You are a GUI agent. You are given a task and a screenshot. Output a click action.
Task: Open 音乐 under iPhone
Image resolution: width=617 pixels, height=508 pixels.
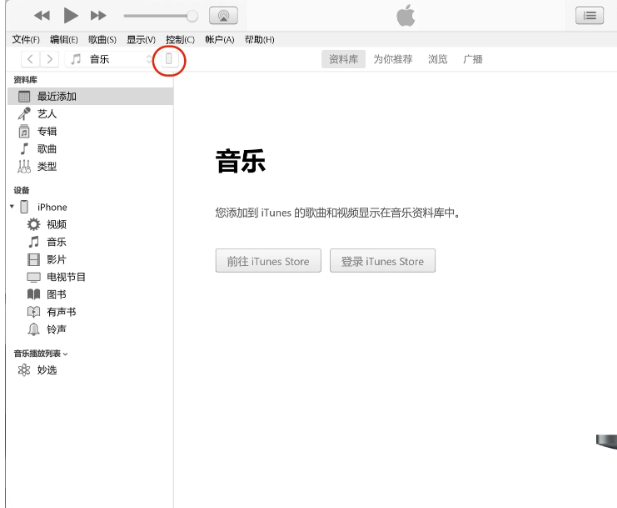pos(90,242)
